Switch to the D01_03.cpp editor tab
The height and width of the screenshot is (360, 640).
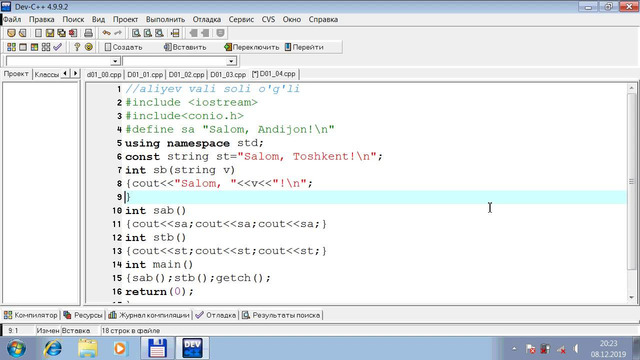[228, 75]
